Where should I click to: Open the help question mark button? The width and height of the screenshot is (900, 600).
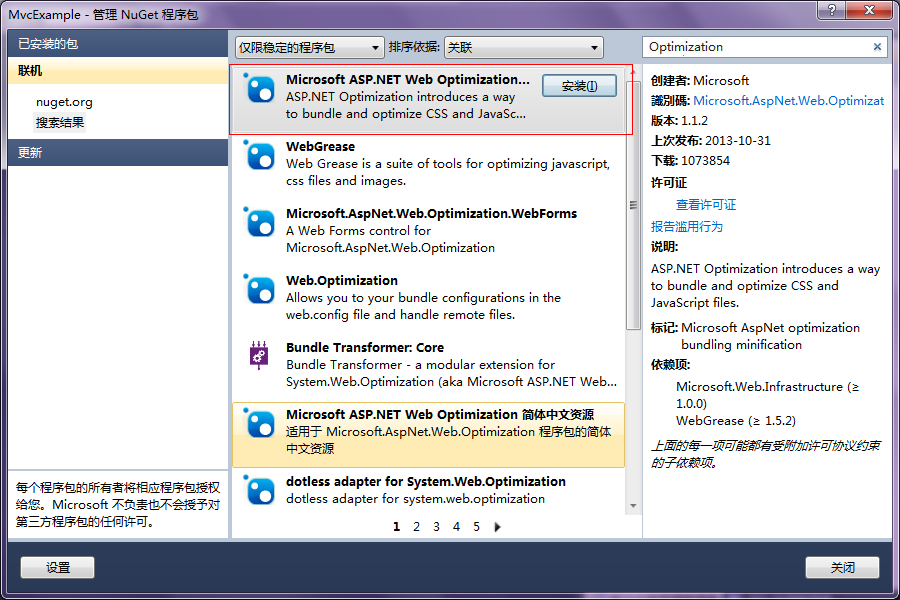tap(831, 9)
